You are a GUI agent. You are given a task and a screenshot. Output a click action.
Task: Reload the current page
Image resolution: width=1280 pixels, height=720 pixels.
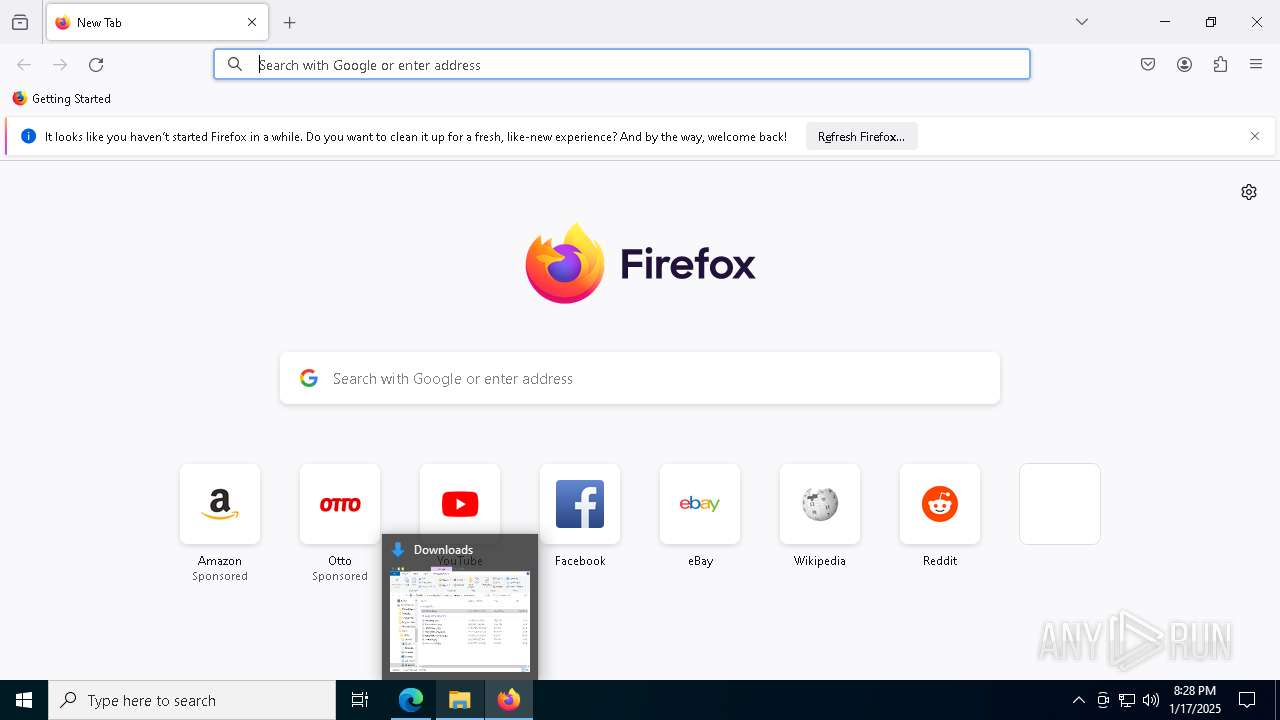[96, 64]
